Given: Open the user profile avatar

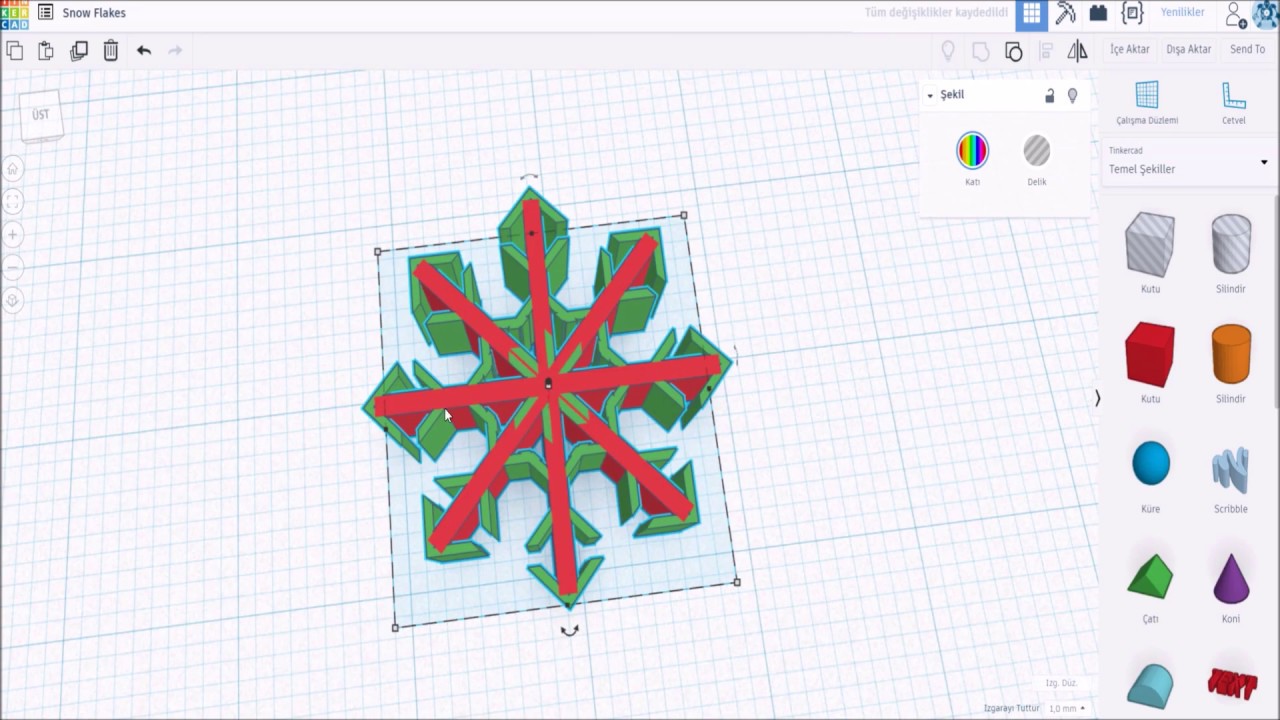Looking at the screenshot, I should [x=1265, y=14].
